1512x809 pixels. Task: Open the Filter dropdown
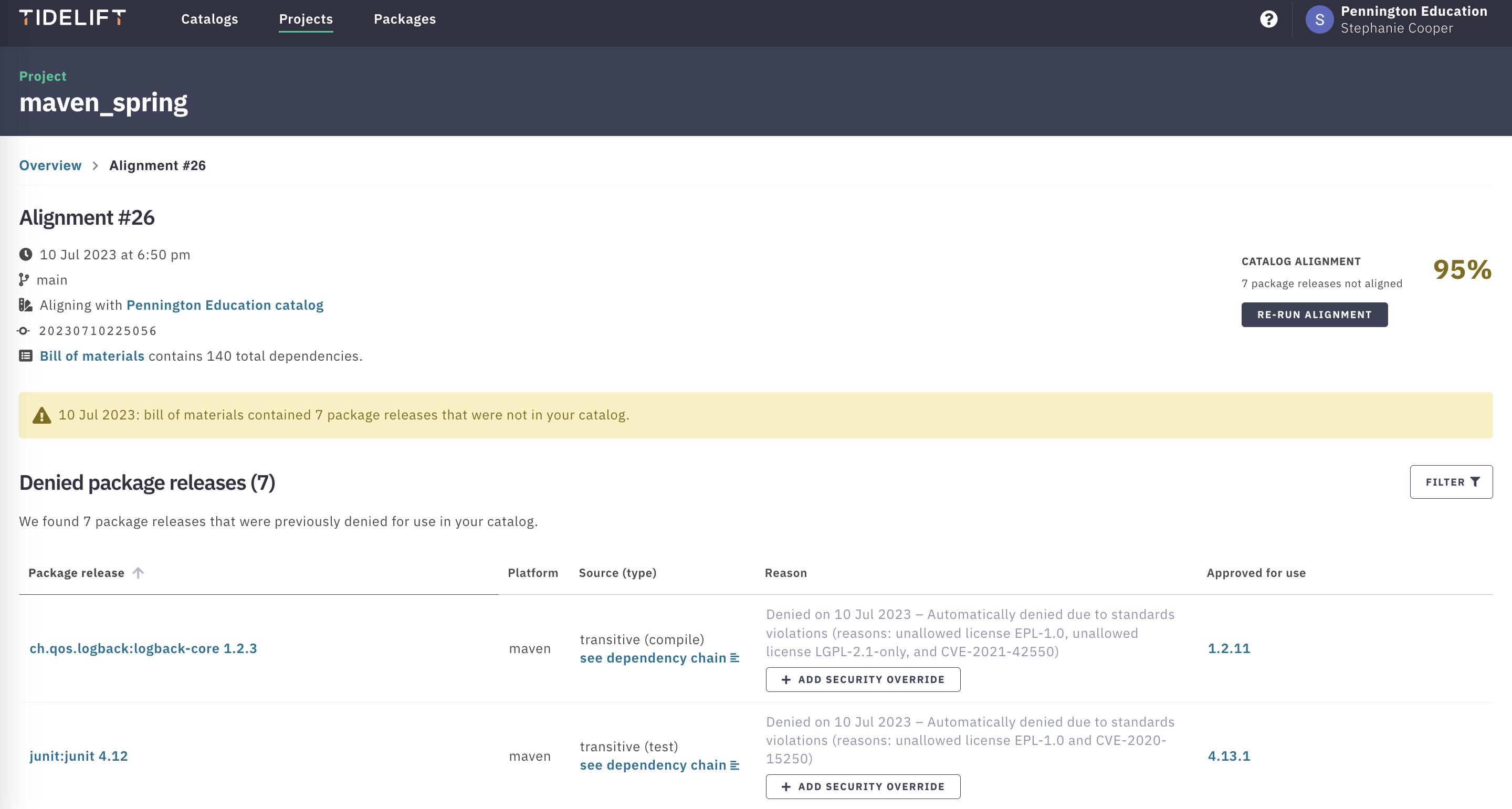pyautogui.click(x=1451, y=482)
